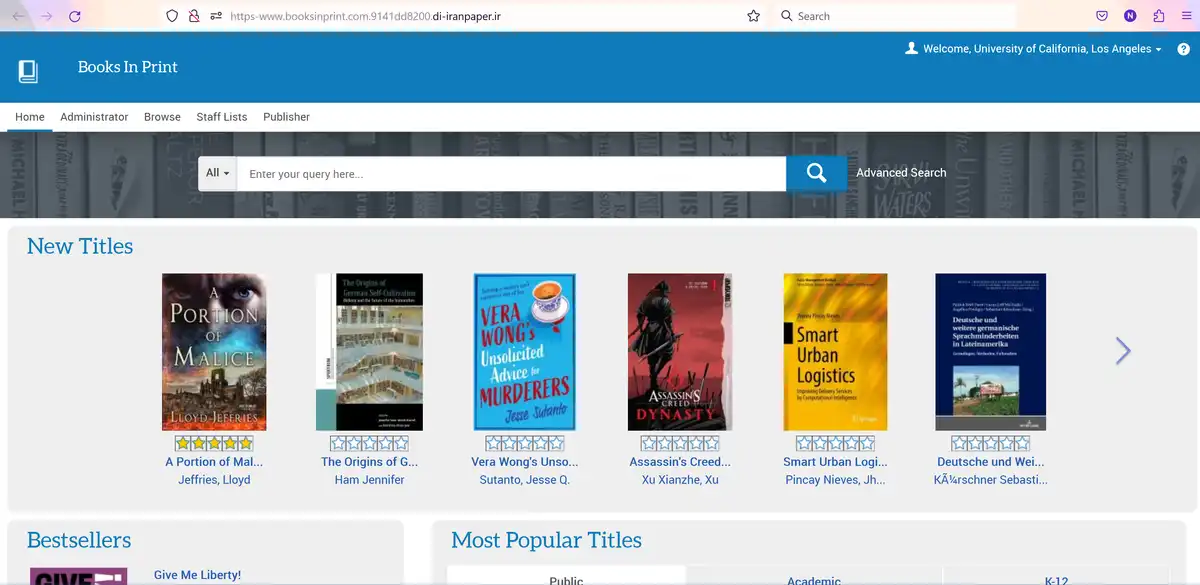This screenshot has width=1200, height=585.
Task: Open the Smart Urban Logi... title link
Action: coord(835,462)
